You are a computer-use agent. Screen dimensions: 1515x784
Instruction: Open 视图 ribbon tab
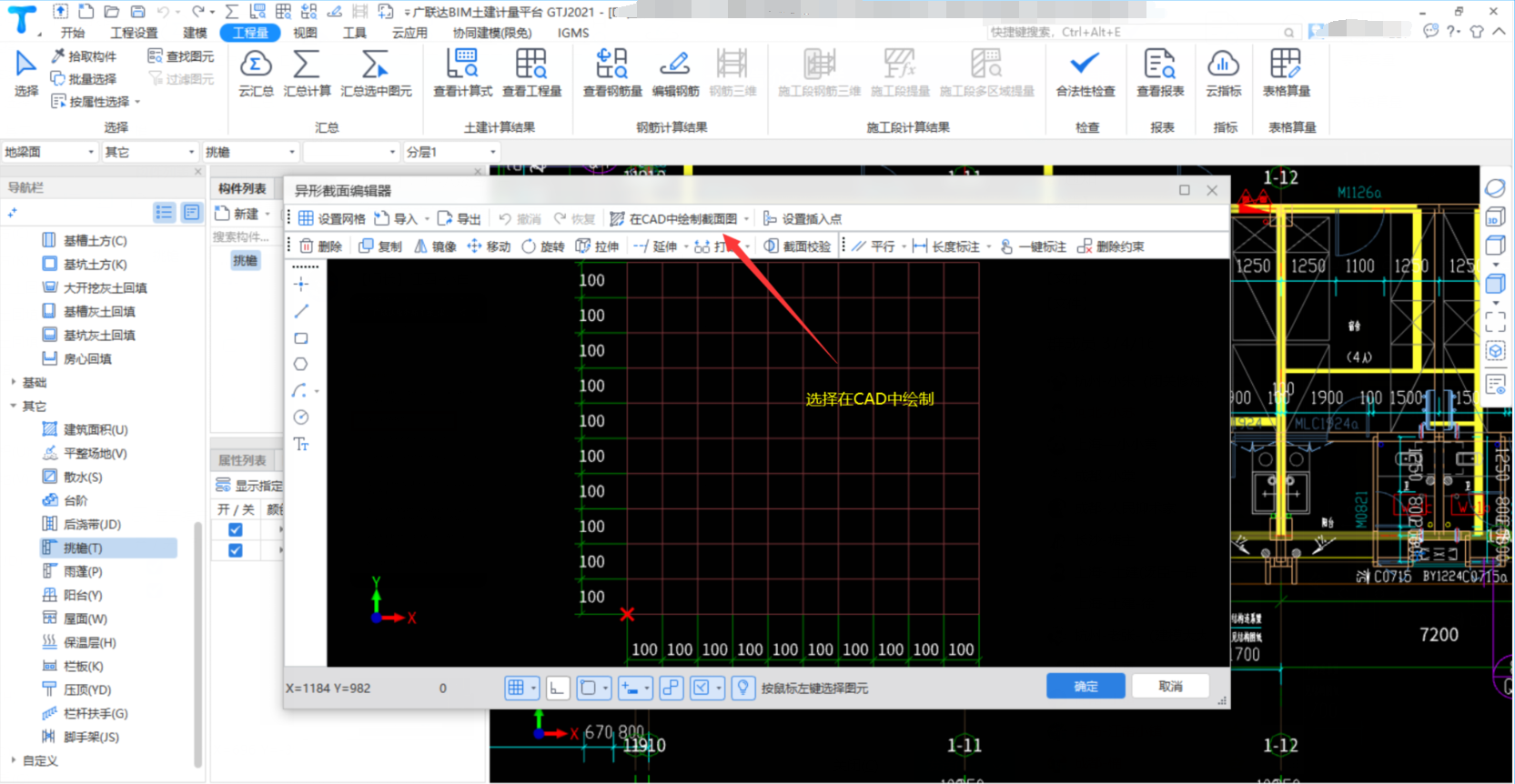[305, 33]
